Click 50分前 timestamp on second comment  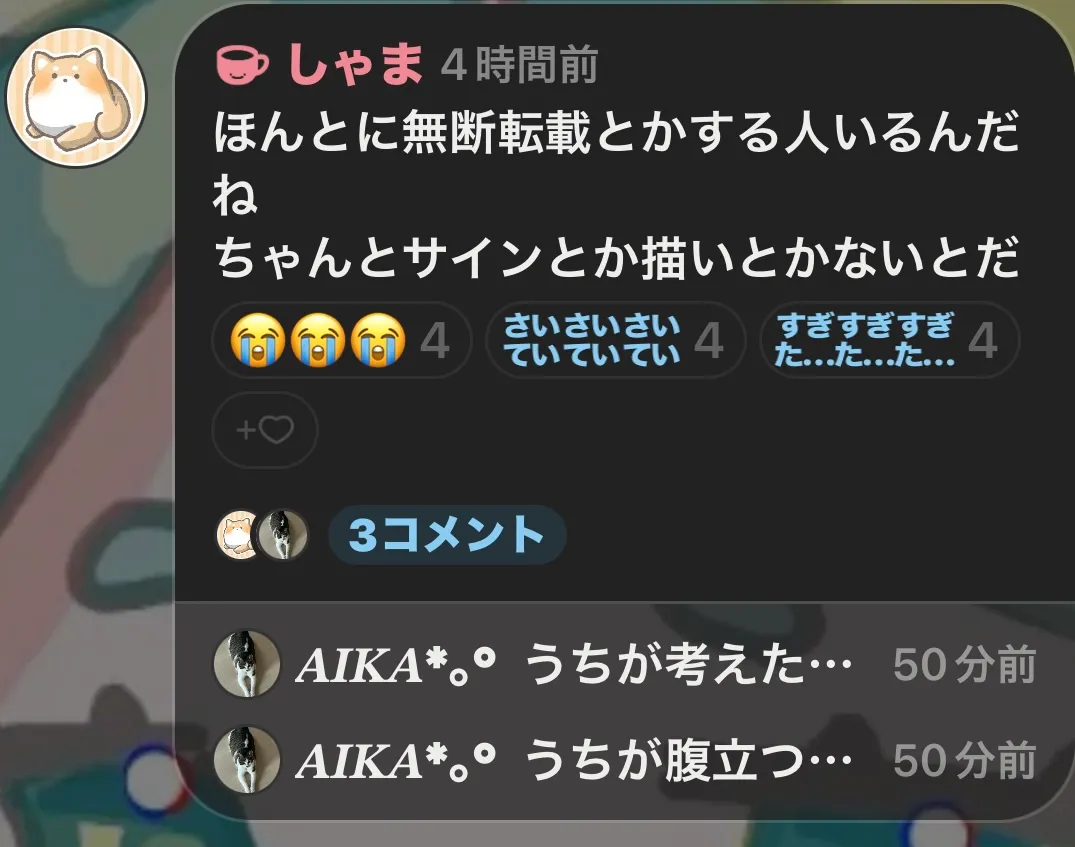tap(964, 761)
